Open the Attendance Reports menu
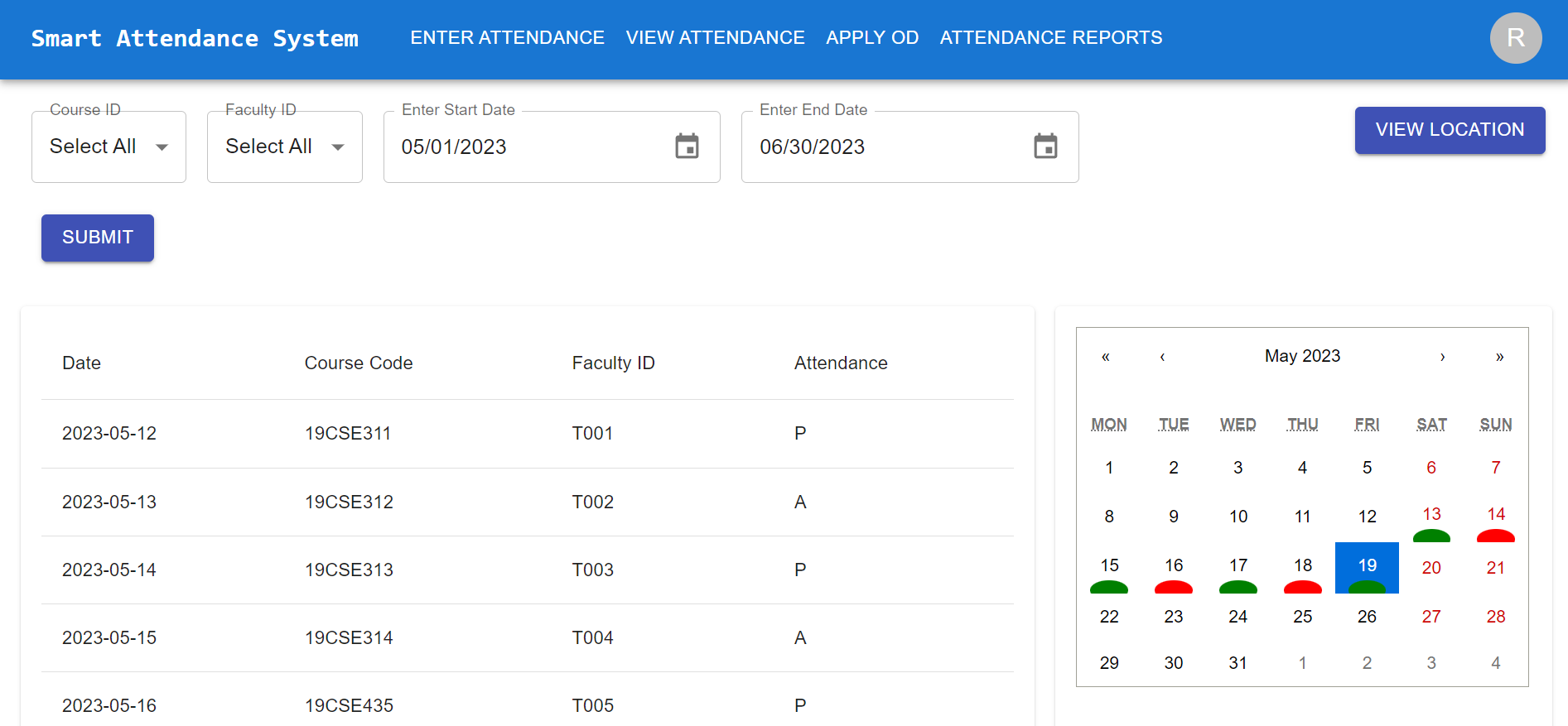This screenshot has width=1568, height=726. pyautogui.click(x=1051, y=38)
